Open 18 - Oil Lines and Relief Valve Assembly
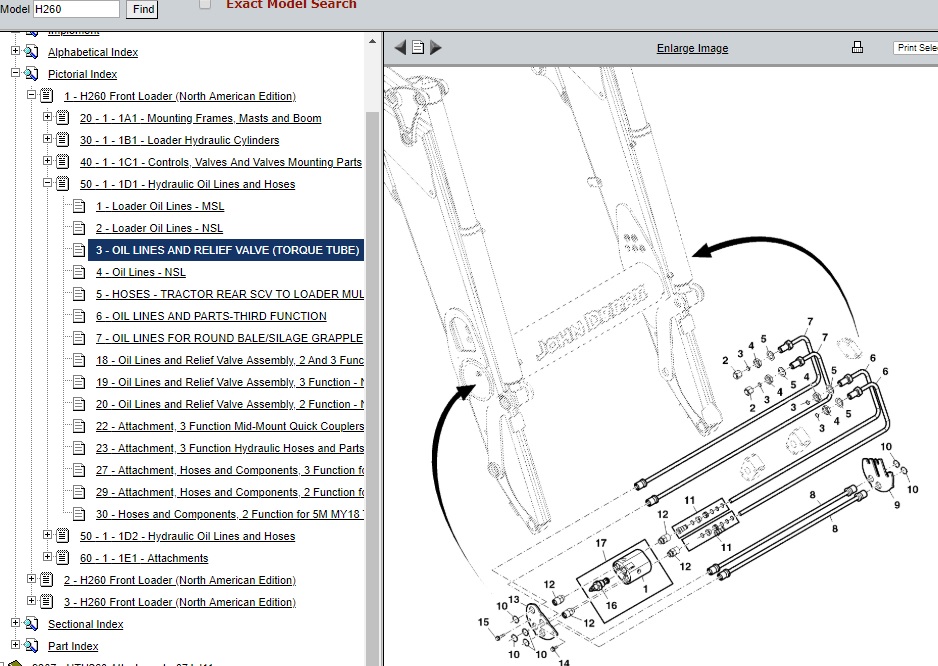Screen dimensions: 938x666 tap(230, 360)
